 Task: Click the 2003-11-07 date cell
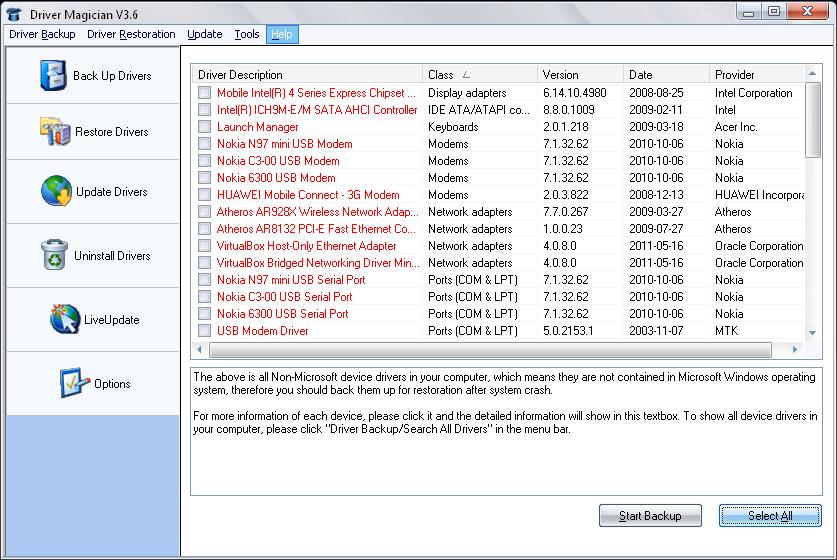(x=656, y=331)
